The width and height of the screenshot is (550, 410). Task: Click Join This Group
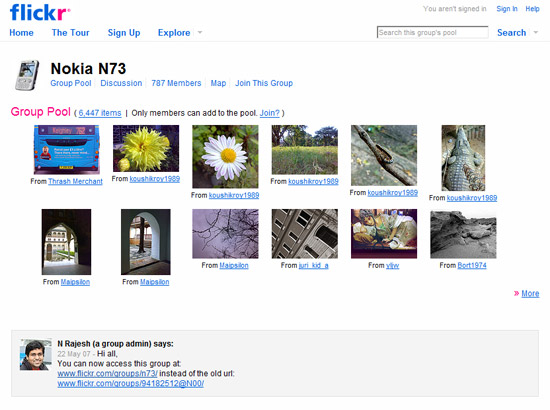coord(264,83)
